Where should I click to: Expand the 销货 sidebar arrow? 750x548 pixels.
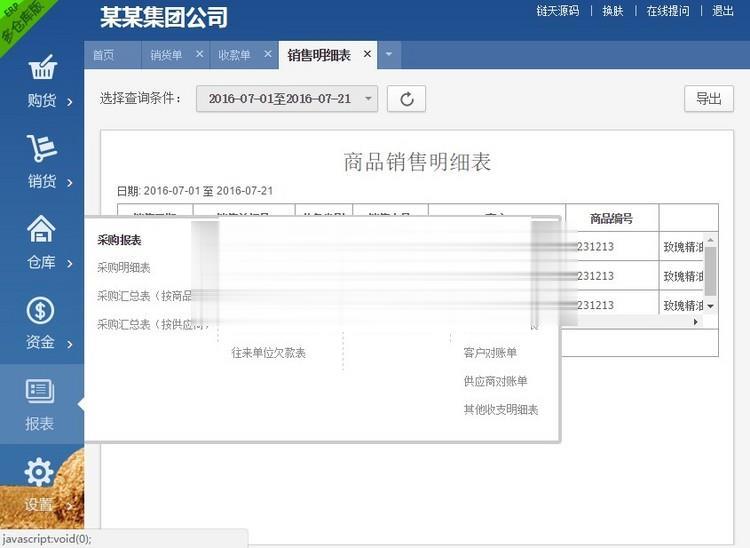click(x=70, y=183)
